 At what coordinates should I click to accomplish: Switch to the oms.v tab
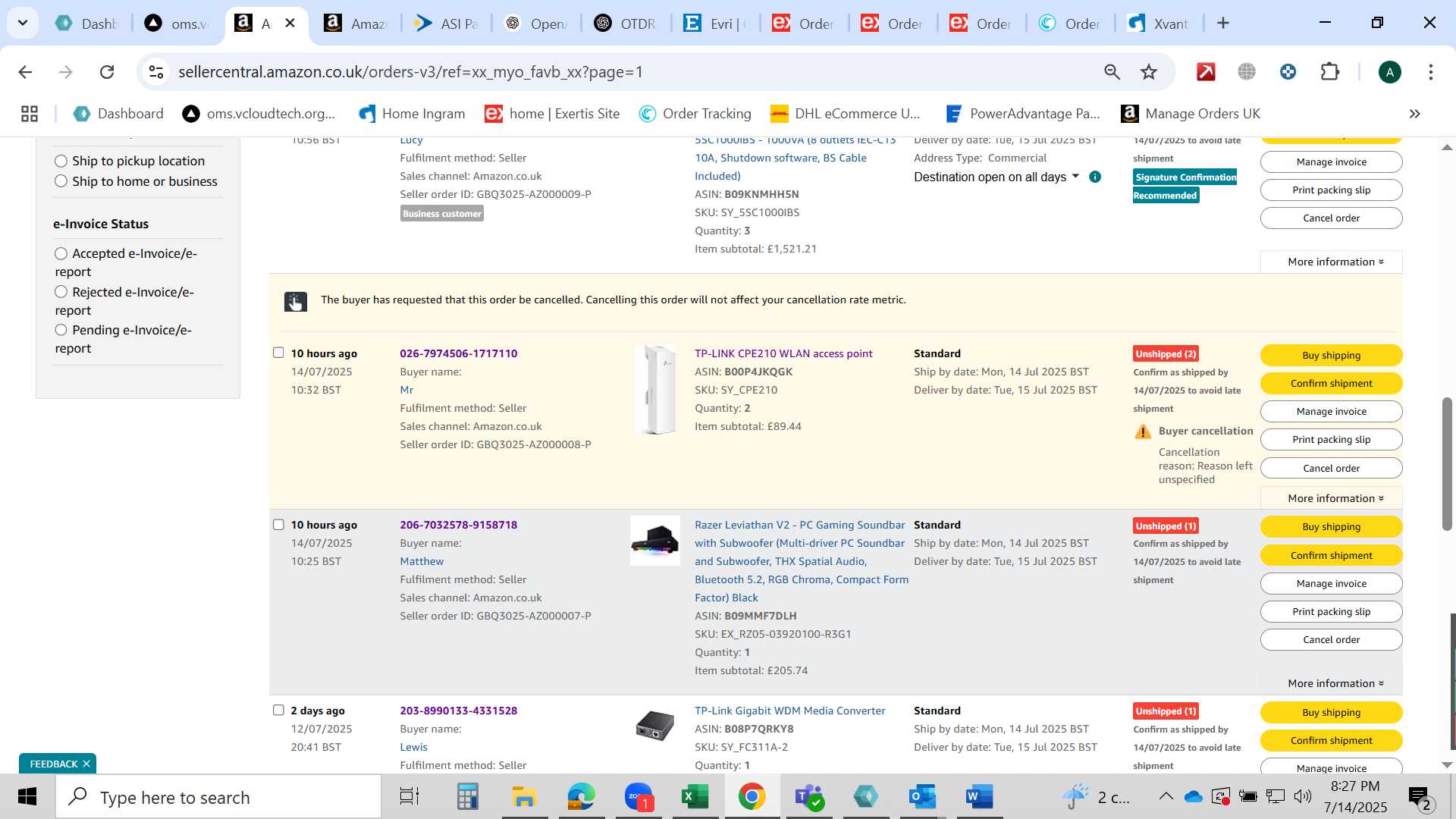176,24
